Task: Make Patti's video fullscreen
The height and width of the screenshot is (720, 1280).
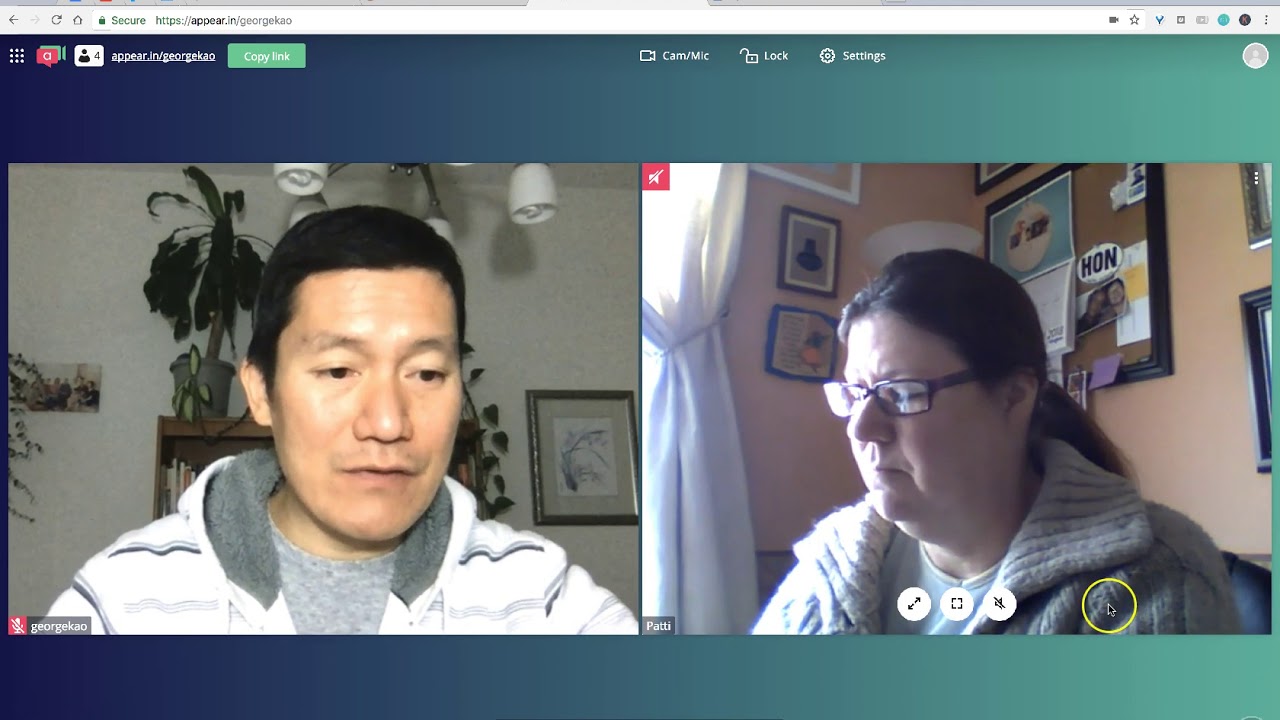Action: [x=957, y=603]
